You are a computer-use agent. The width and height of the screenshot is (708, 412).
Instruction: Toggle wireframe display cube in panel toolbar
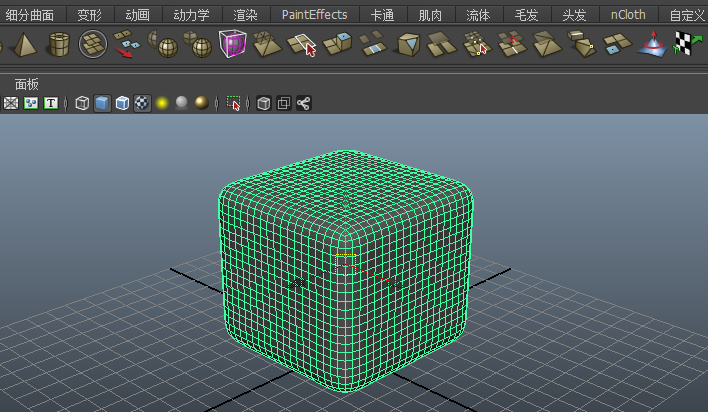point(82,103)
